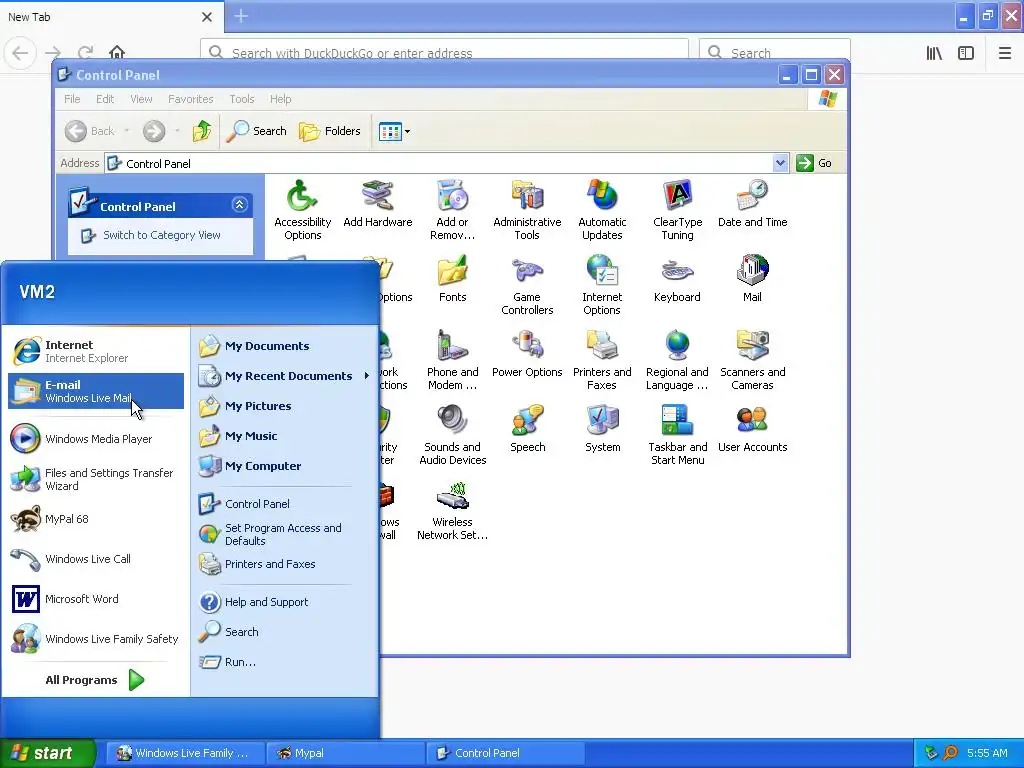Open Run... in Start menu
The image size is (1024, 768).
click(284, 662)
